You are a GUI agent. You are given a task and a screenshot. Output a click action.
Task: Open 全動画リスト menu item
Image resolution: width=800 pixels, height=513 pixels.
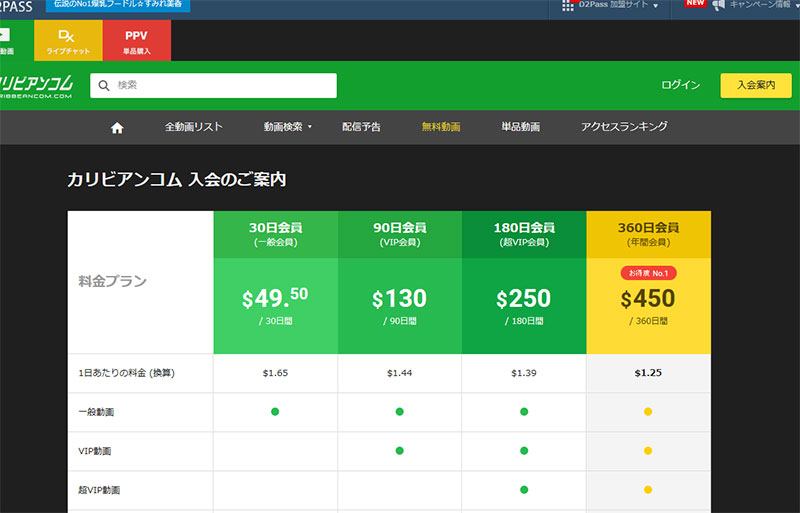pyautogui.click(x=194, y=127)
